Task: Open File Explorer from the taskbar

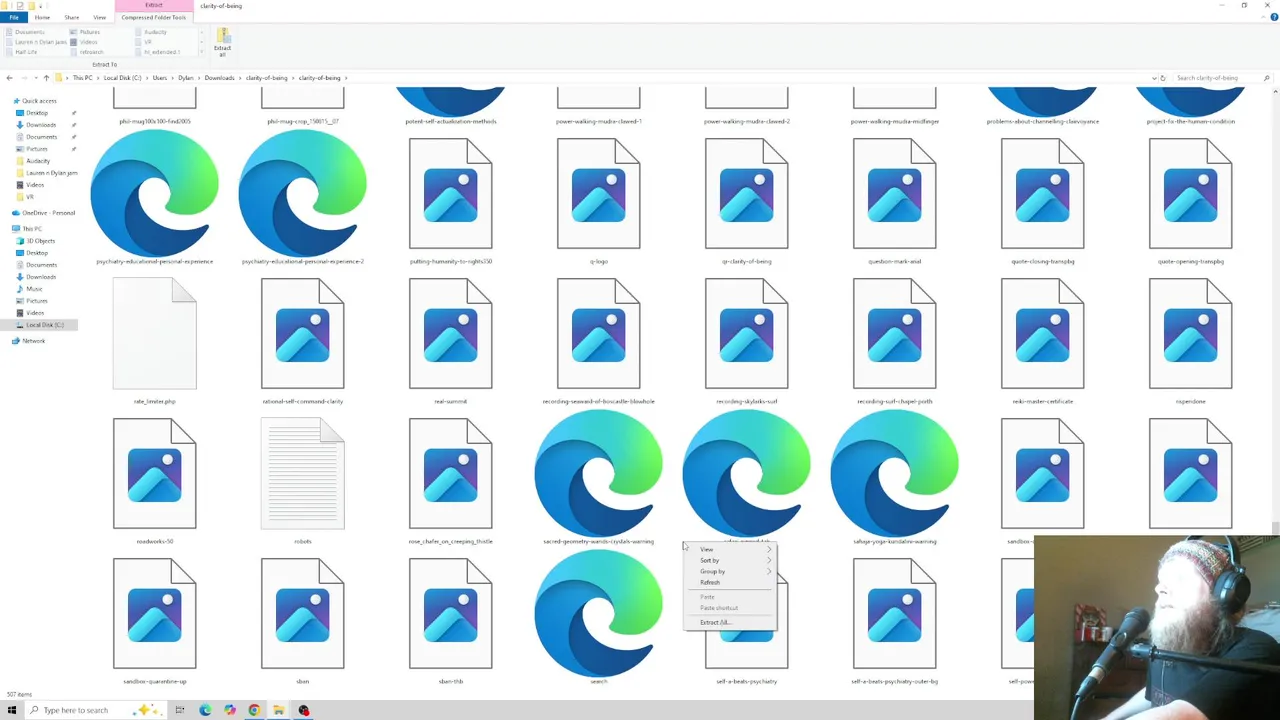Action: 278,710
